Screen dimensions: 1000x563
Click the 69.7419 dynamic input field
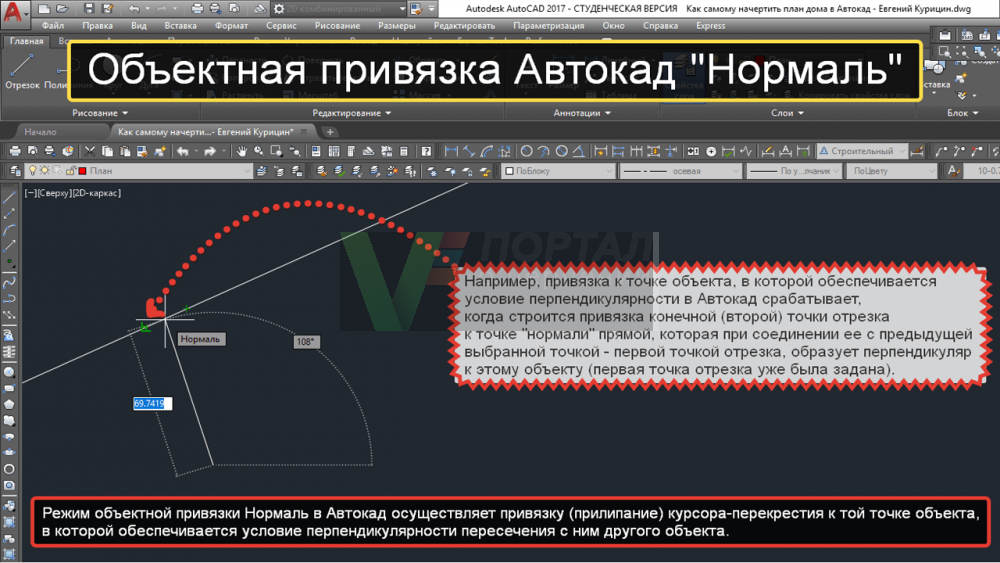[152, 404]
